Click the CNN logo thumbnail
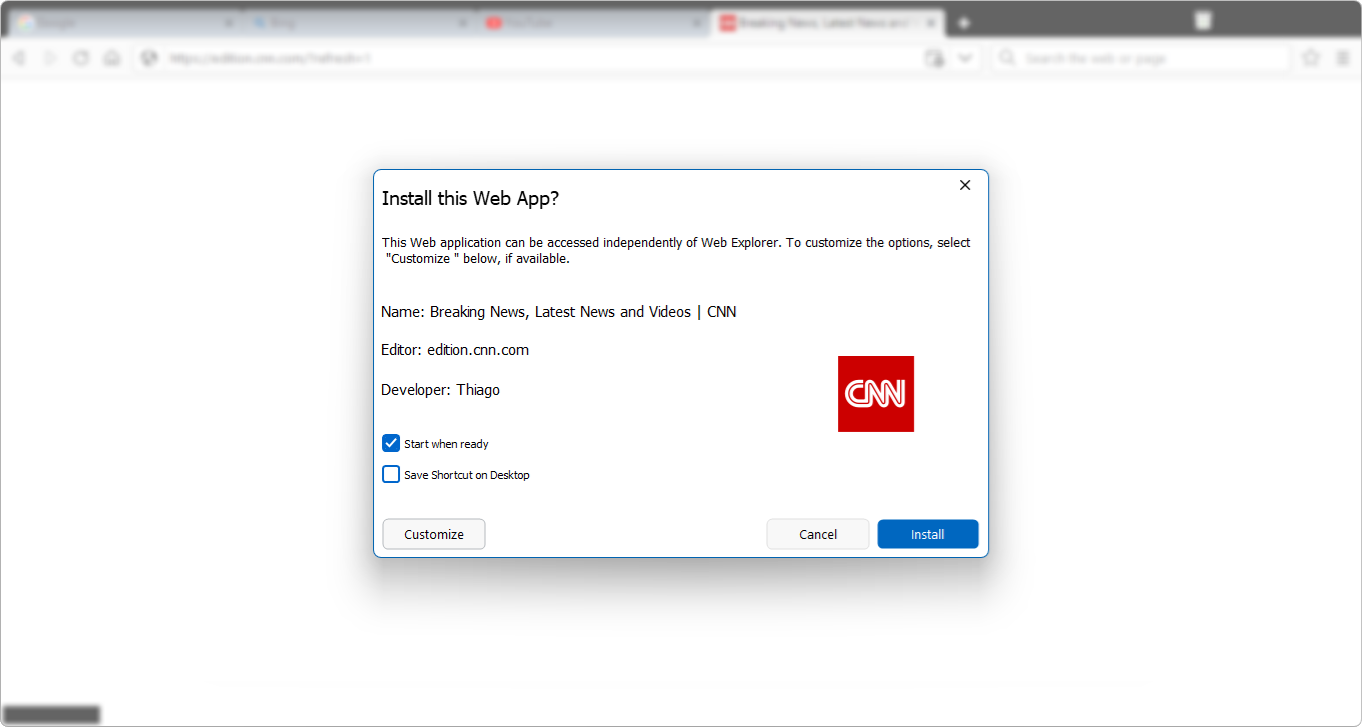This screenshot has height=727, width=1362. (875, 393)
